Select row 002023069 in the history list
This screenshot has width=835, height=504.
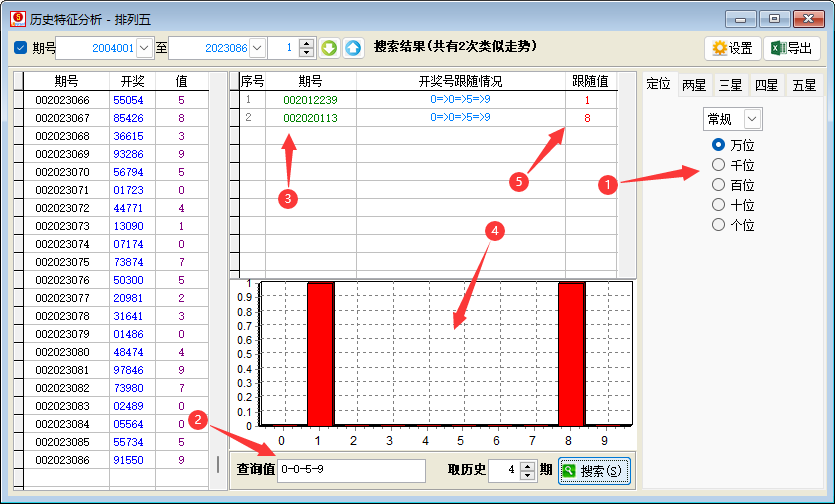pyautogui.click(x=116, y=154)
